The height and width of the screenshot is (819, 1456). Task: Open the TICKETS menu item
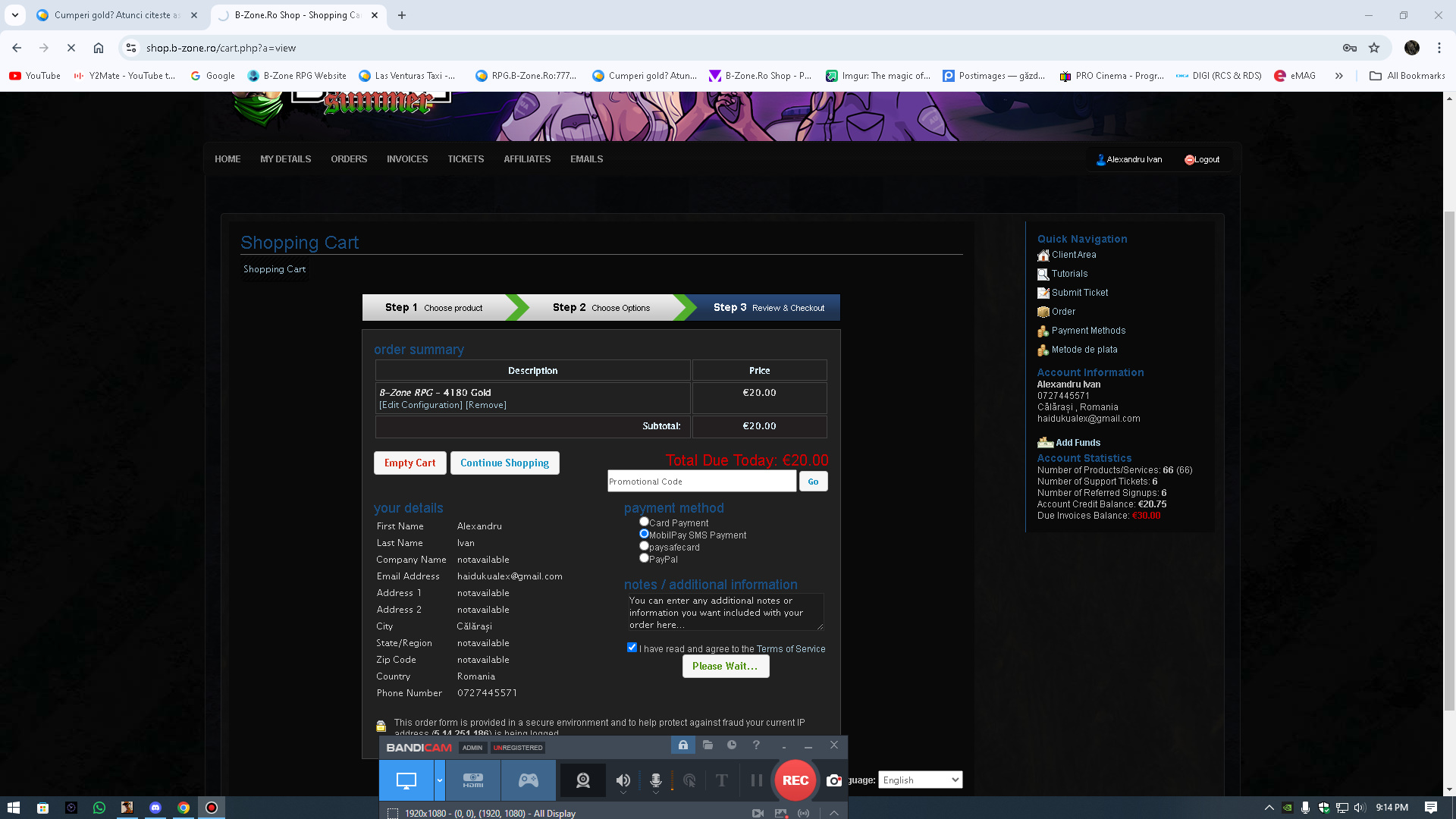click(x=466, y=159)
